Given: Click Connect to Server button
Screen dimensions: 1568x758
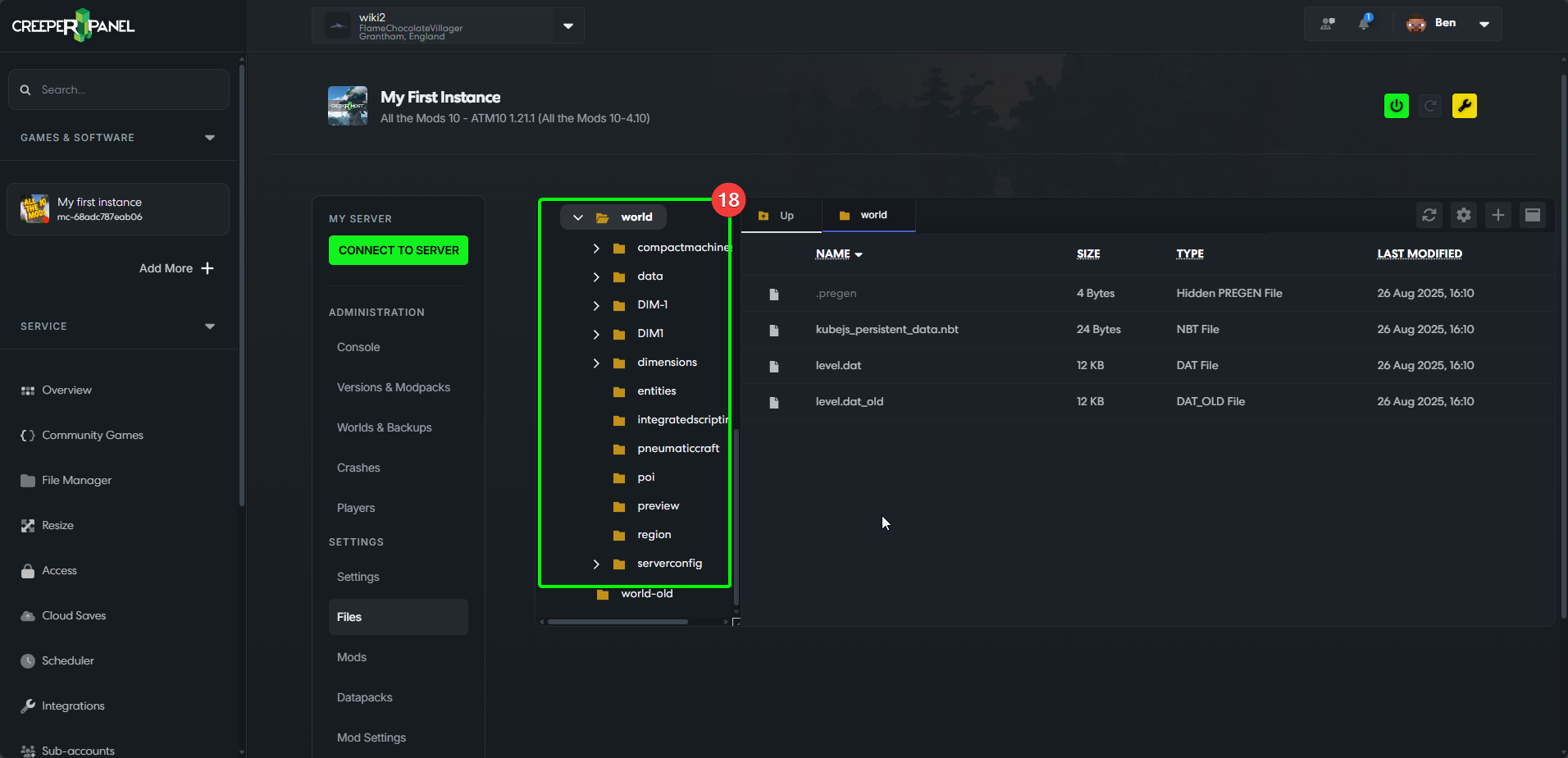Looking at the screenshot, I should 399,250.
